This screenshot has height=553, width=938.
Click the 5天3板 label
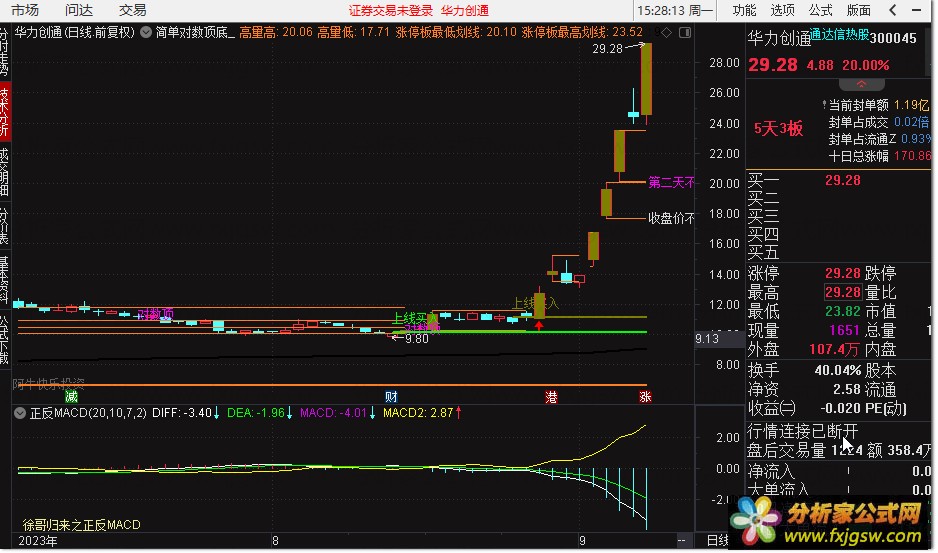778,128
